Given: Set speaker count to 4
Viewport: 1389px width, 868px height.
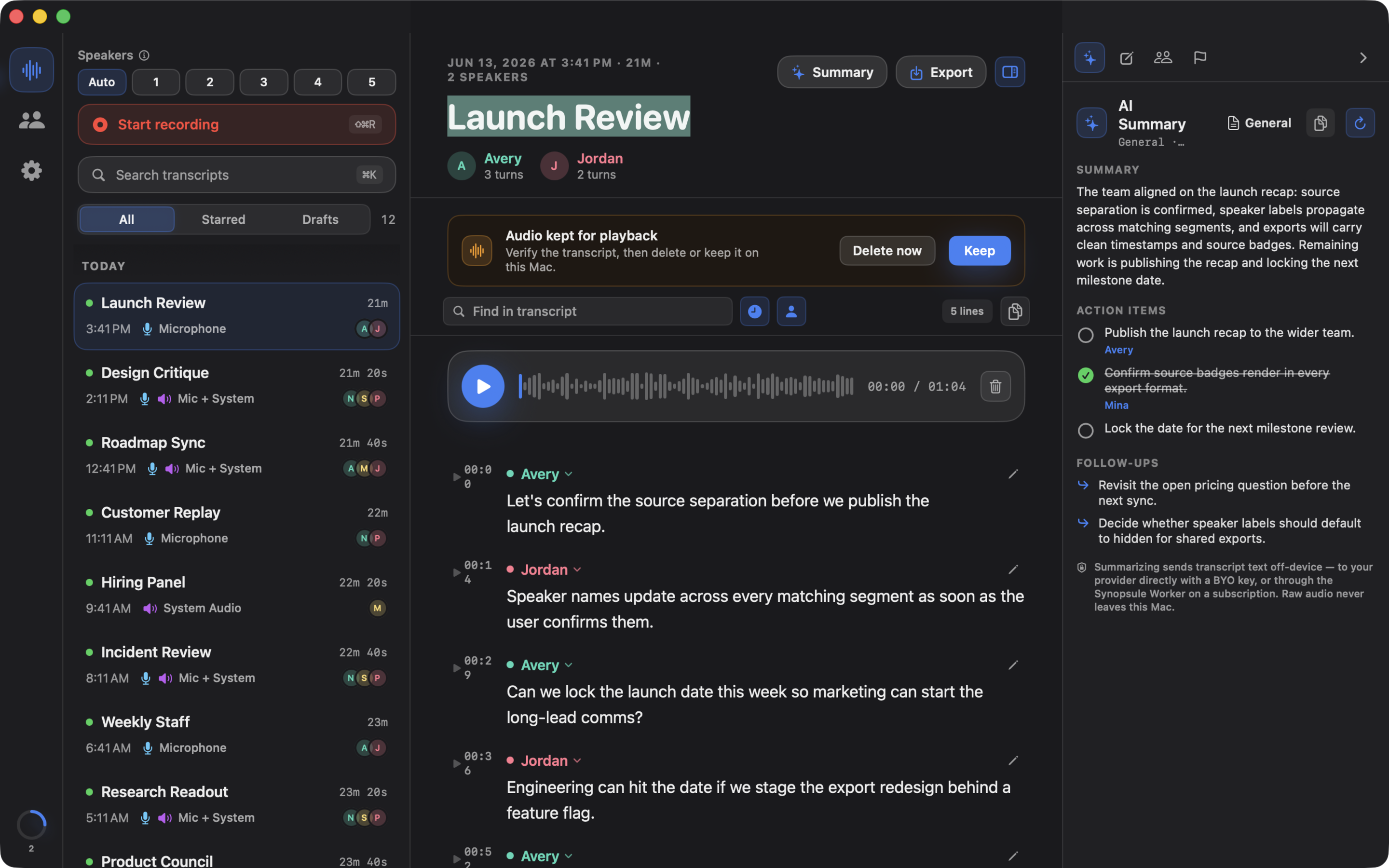Looking at the screenshot, I should pos(317,82).
